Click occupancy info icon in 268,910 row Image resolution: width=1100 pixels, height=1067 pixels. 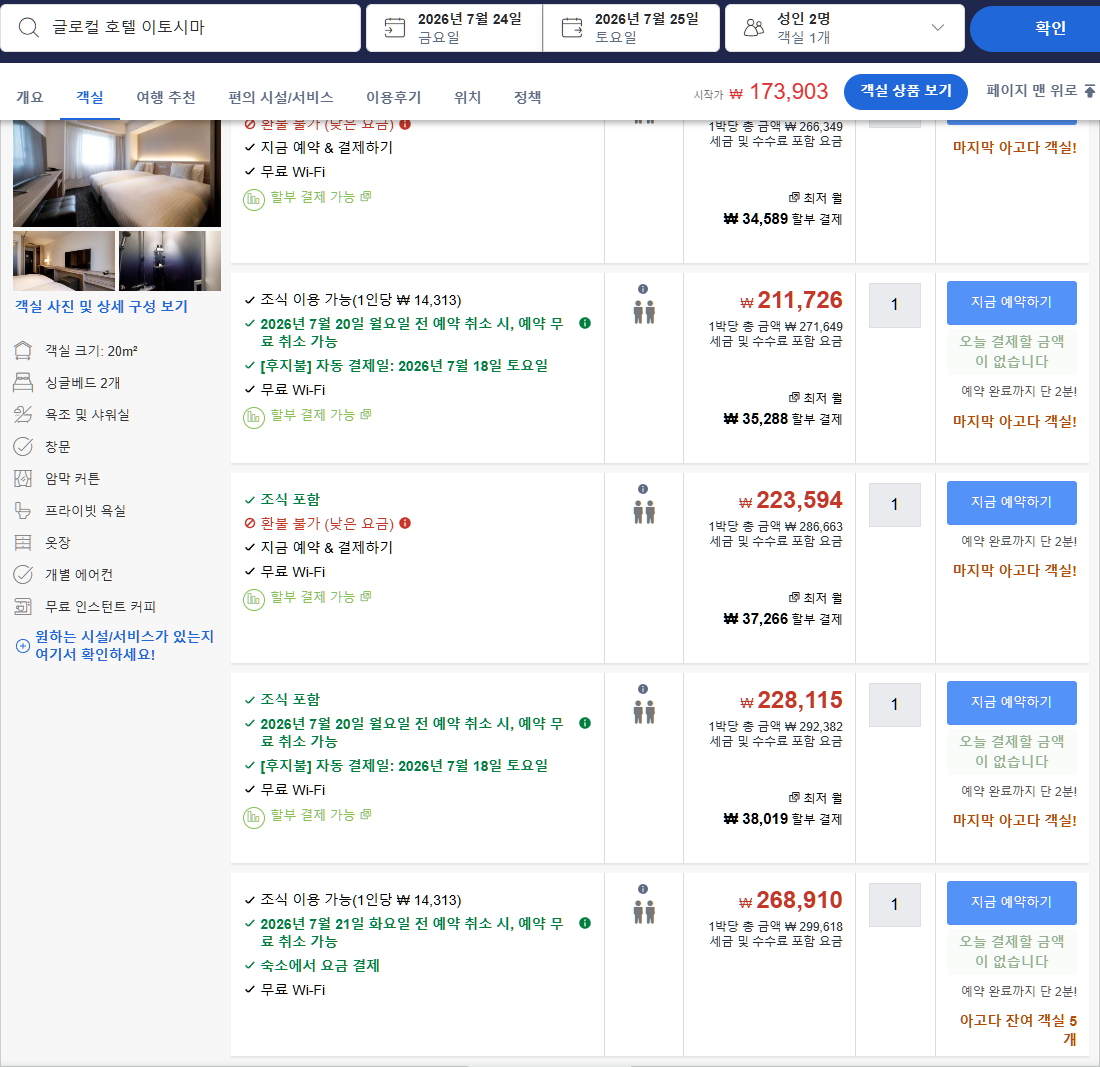pos(643,889)
